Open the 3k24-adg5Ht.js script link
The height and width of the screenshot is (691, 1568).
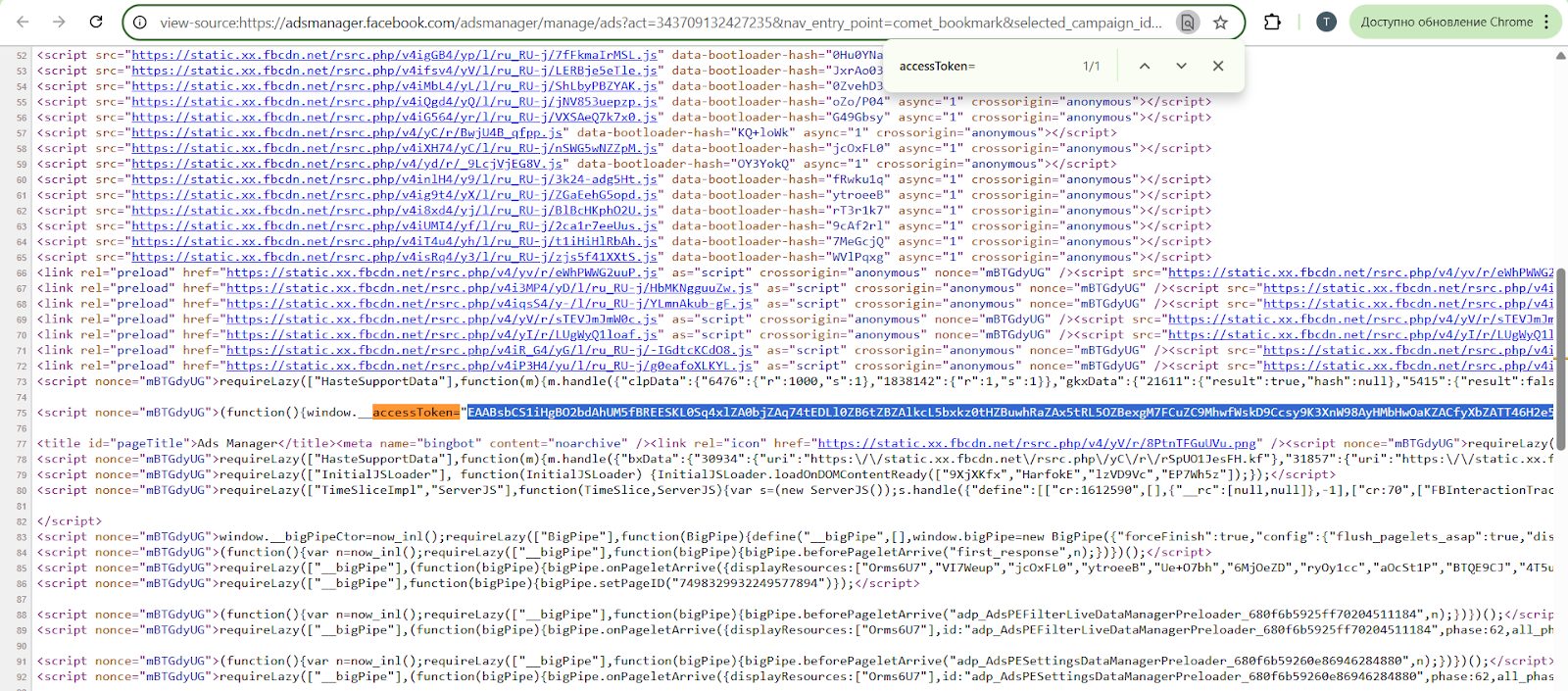point(394,179)
